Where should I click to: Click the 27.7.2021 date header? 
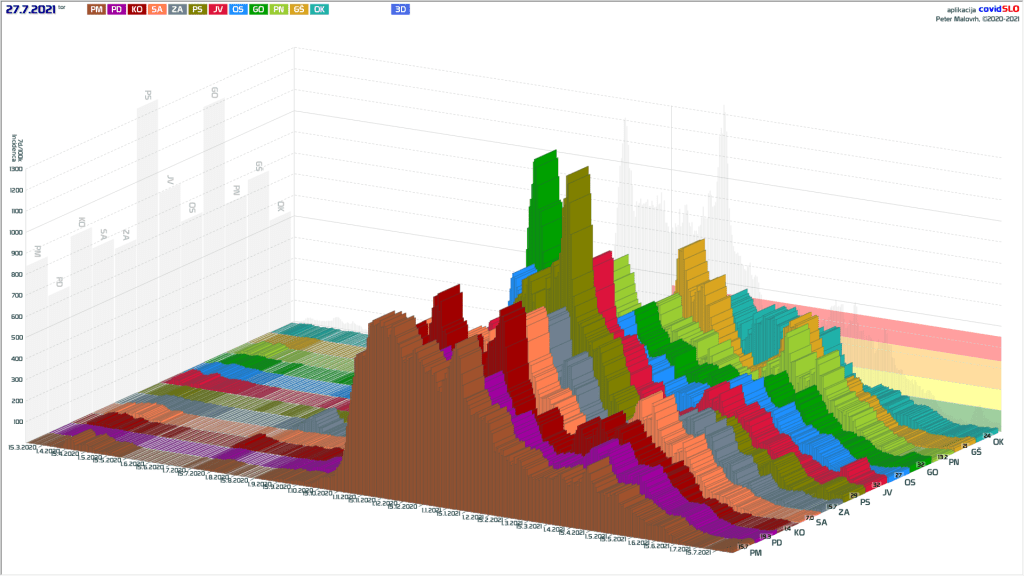click(30, 9)
